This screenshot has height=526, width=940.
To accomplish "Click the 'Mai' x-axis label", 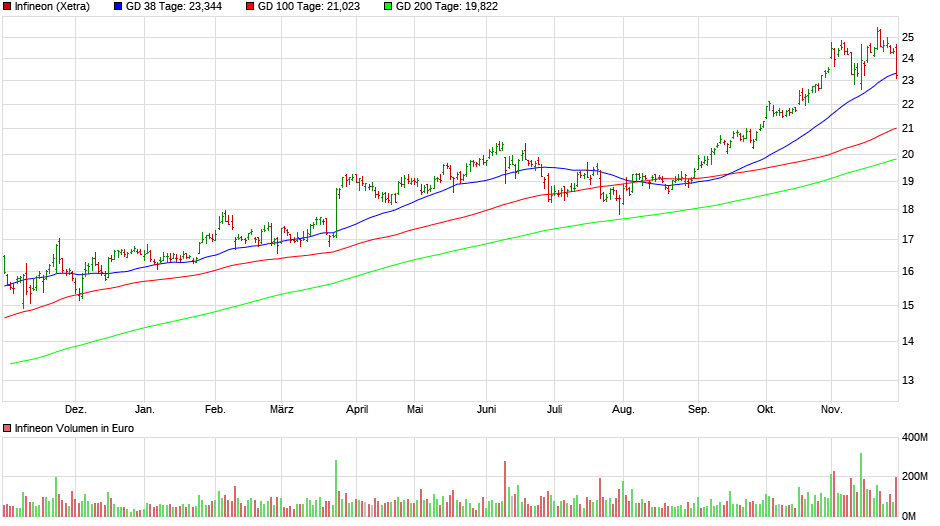I will [x=415, y=410].
